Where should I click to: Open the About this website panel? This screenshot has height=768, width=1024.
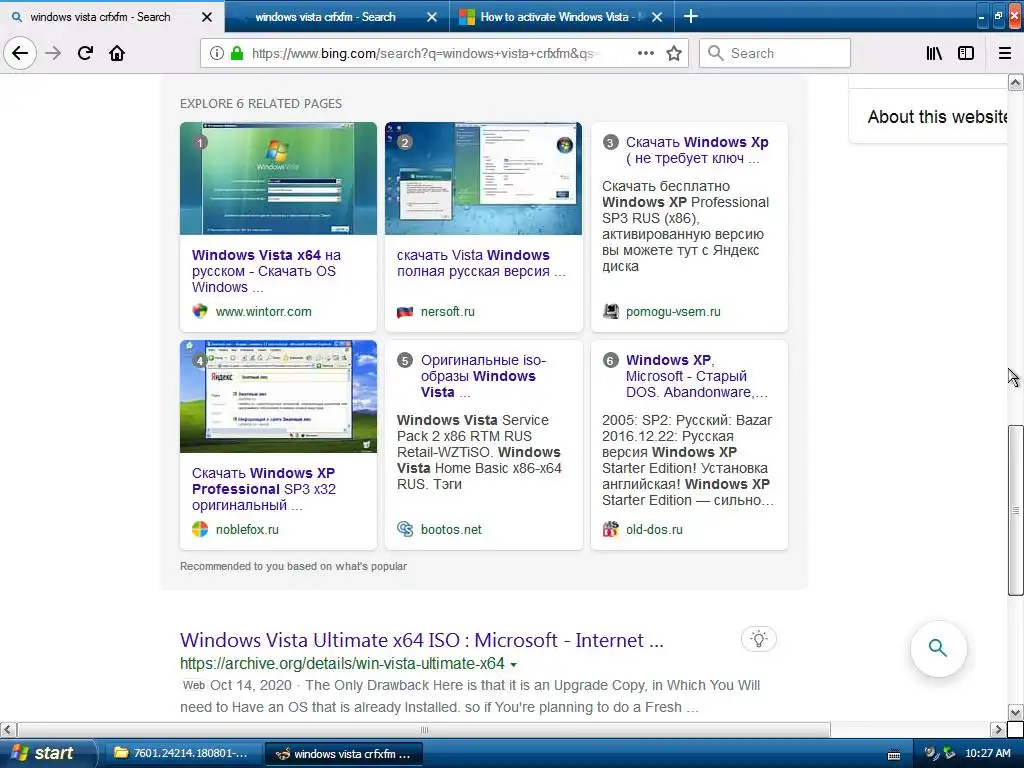pos(937,117)
